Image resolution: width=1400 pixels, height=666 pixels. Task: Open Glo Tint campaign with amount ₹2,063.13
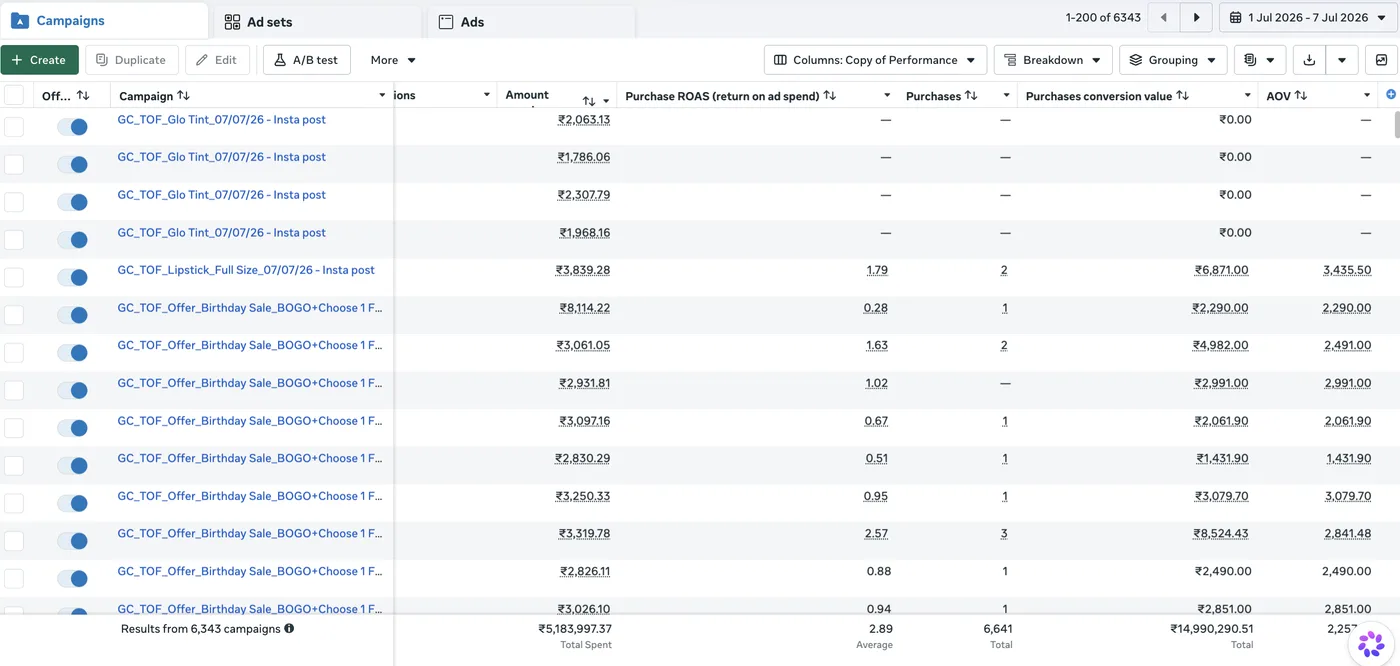click(222, 119)
